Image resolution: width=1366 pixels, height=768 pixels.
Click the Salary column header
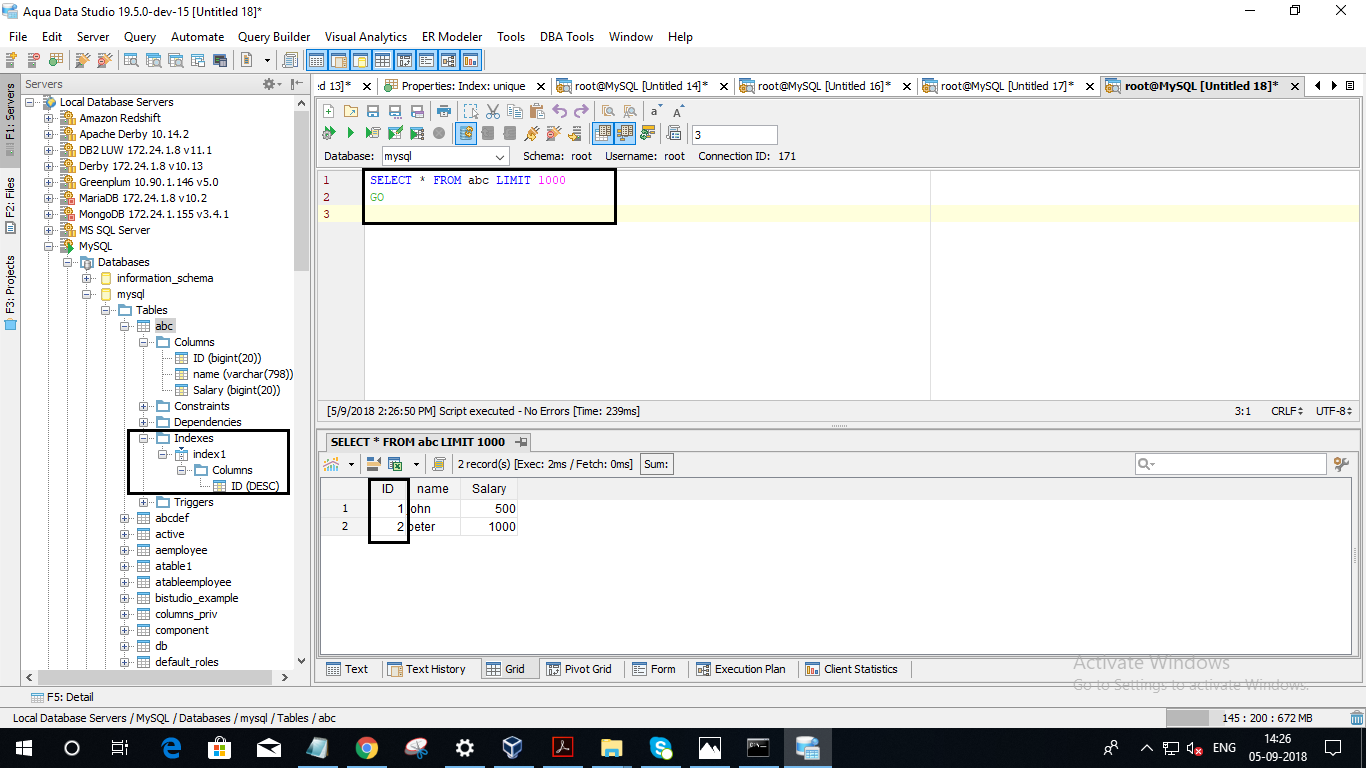(489, 489)
